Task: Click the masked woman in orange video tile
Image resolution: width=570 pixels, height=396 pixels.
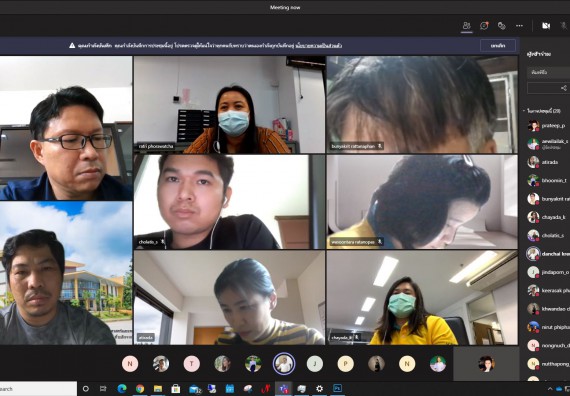Action: [229, 105]
